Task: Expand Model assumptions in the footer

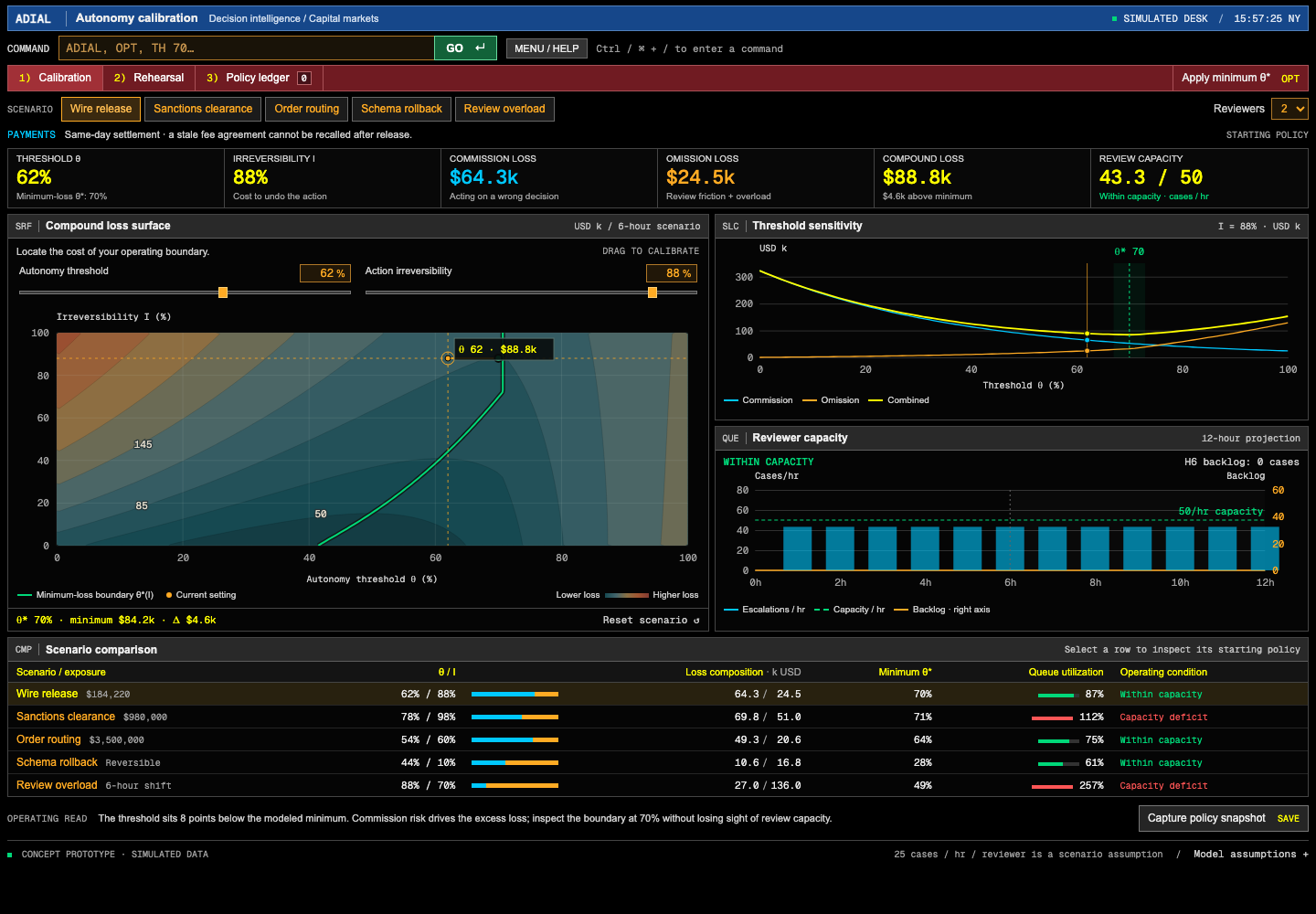Action: [1251, 855]
